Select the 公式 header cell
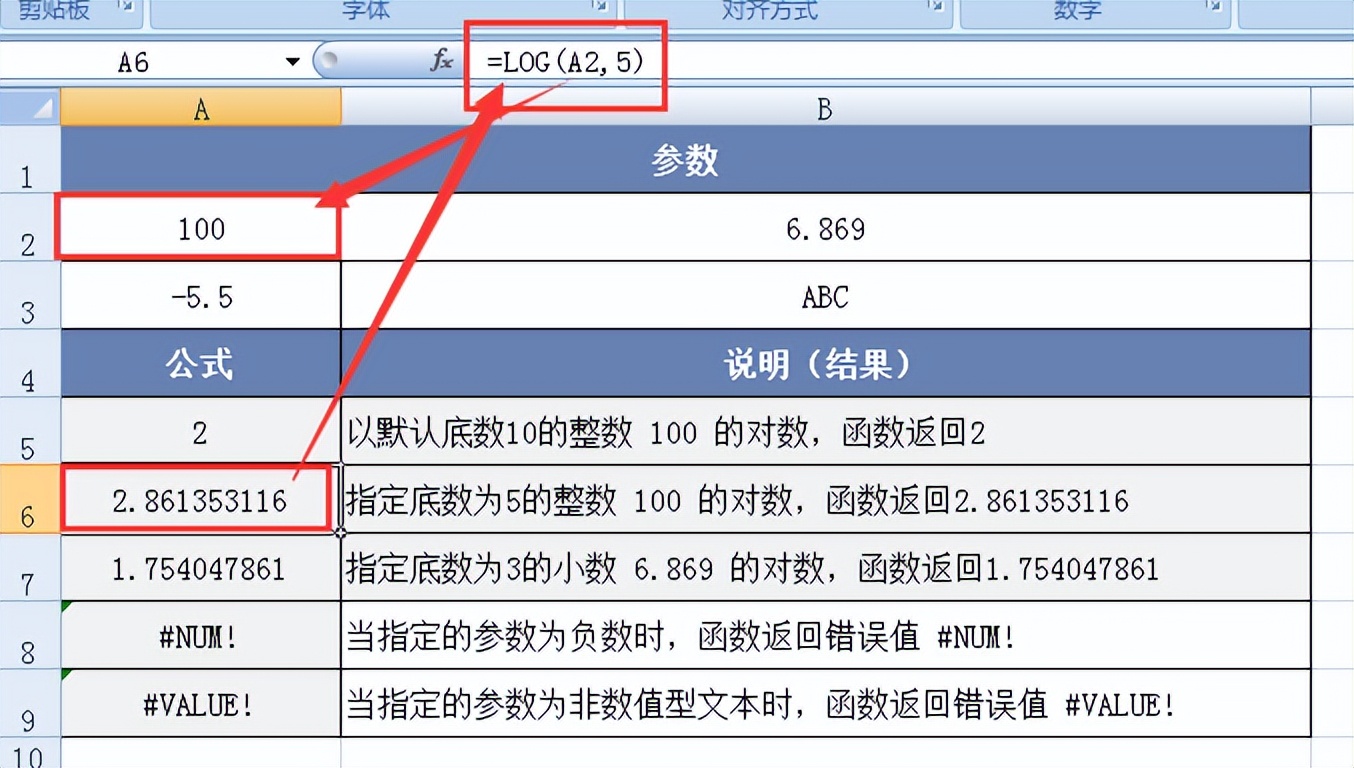Viewport: 1354px width, 768px height. click(201, 364)
